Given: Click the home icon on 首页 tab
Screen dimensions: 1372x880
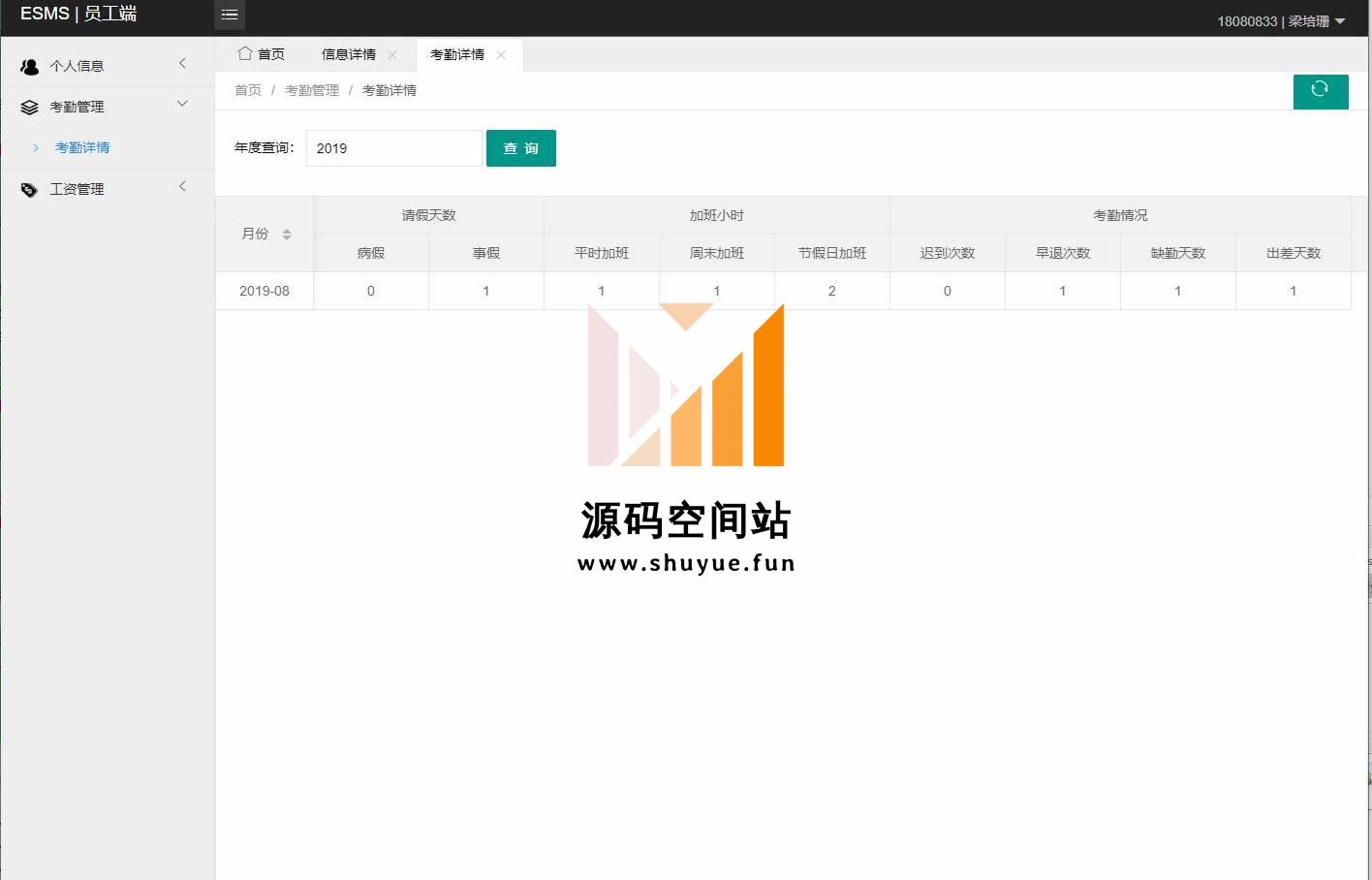Looking at the screenshot, I should click(x=245, y=53).
